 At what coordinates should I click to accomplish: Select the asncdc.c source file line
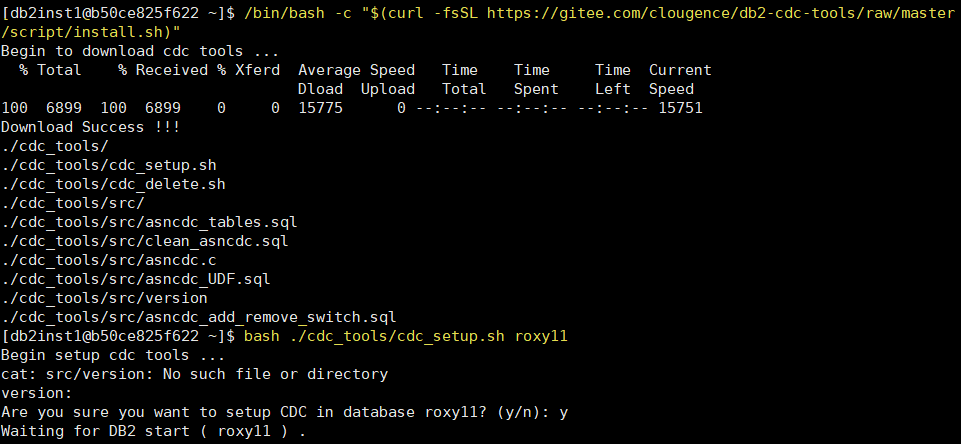tap(110, 260)
